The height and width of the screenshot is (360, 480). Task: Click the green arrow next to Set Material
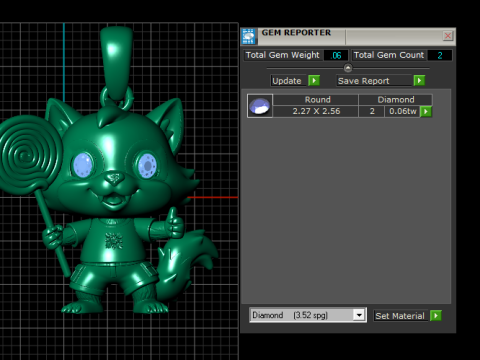[x=436, y=315]
